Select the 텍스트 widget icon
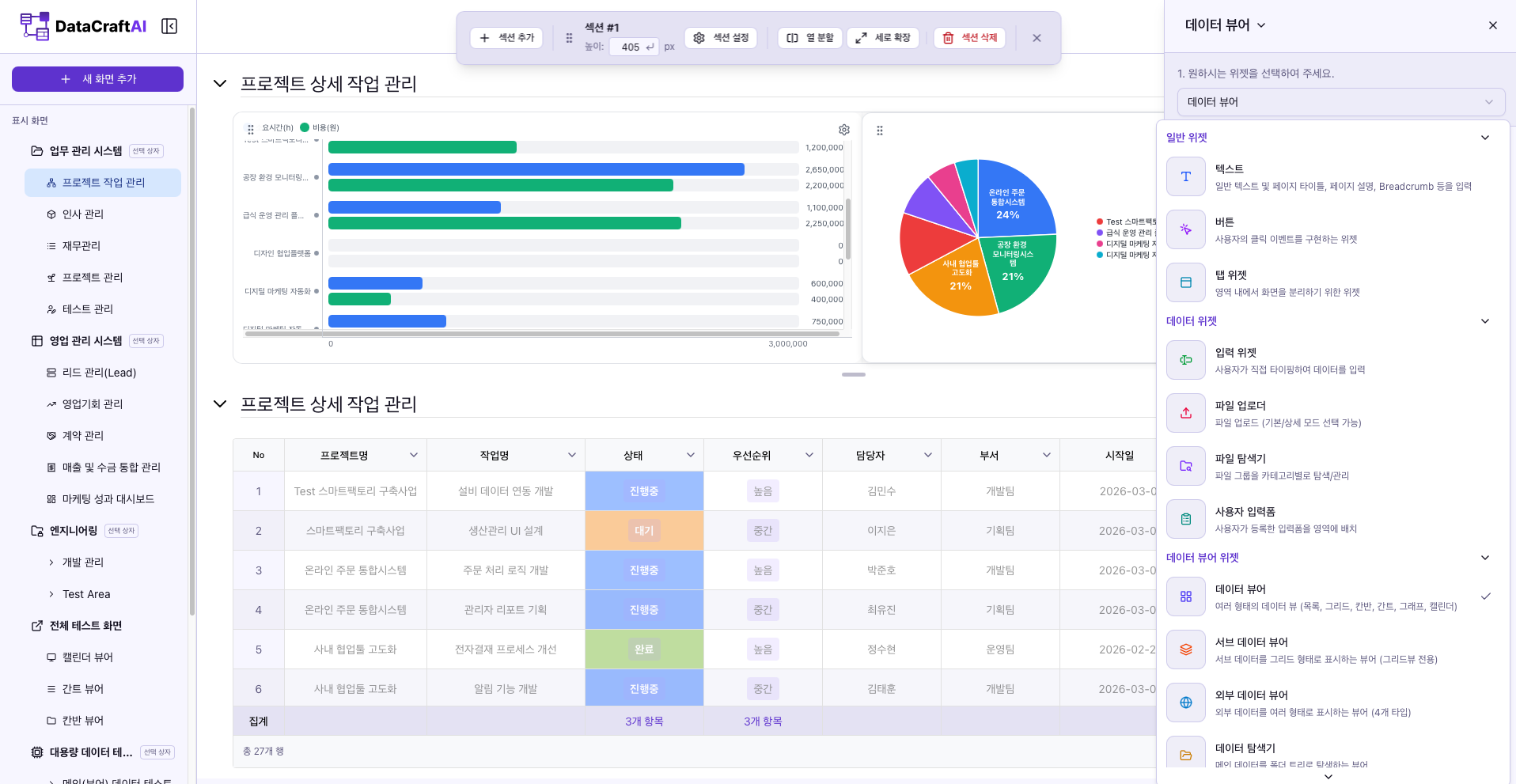The height and width of the screenshot is (784, 1516). click(1186, 176)
